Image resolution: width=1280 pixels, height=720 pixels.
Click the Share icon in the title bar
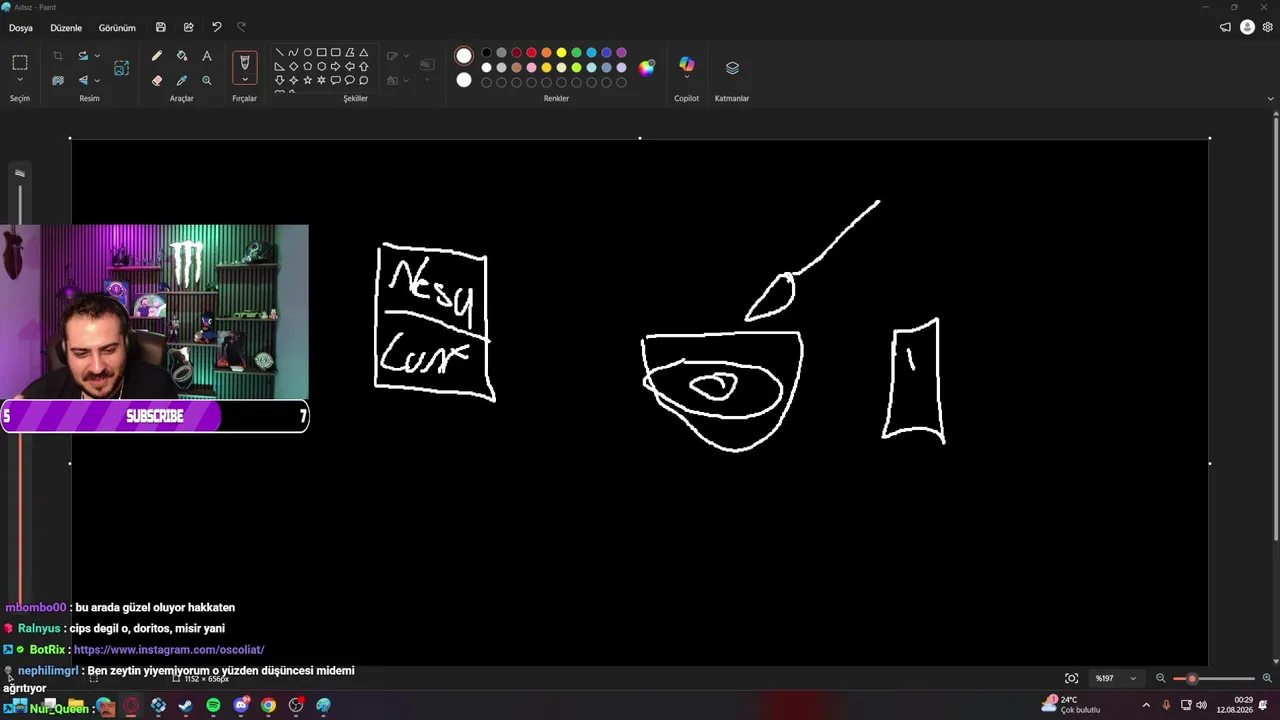(x=188, y=28)
